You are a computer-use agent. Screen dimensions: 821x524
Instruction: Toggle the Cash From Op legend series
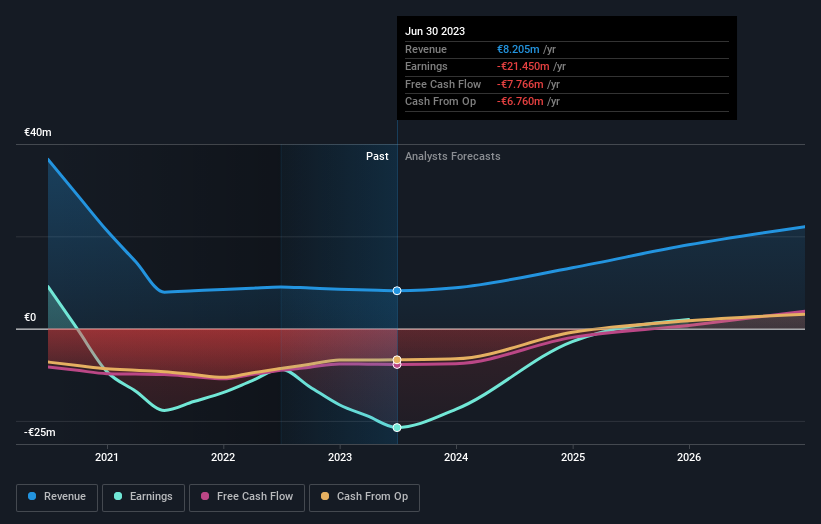(x=364, y=497)
